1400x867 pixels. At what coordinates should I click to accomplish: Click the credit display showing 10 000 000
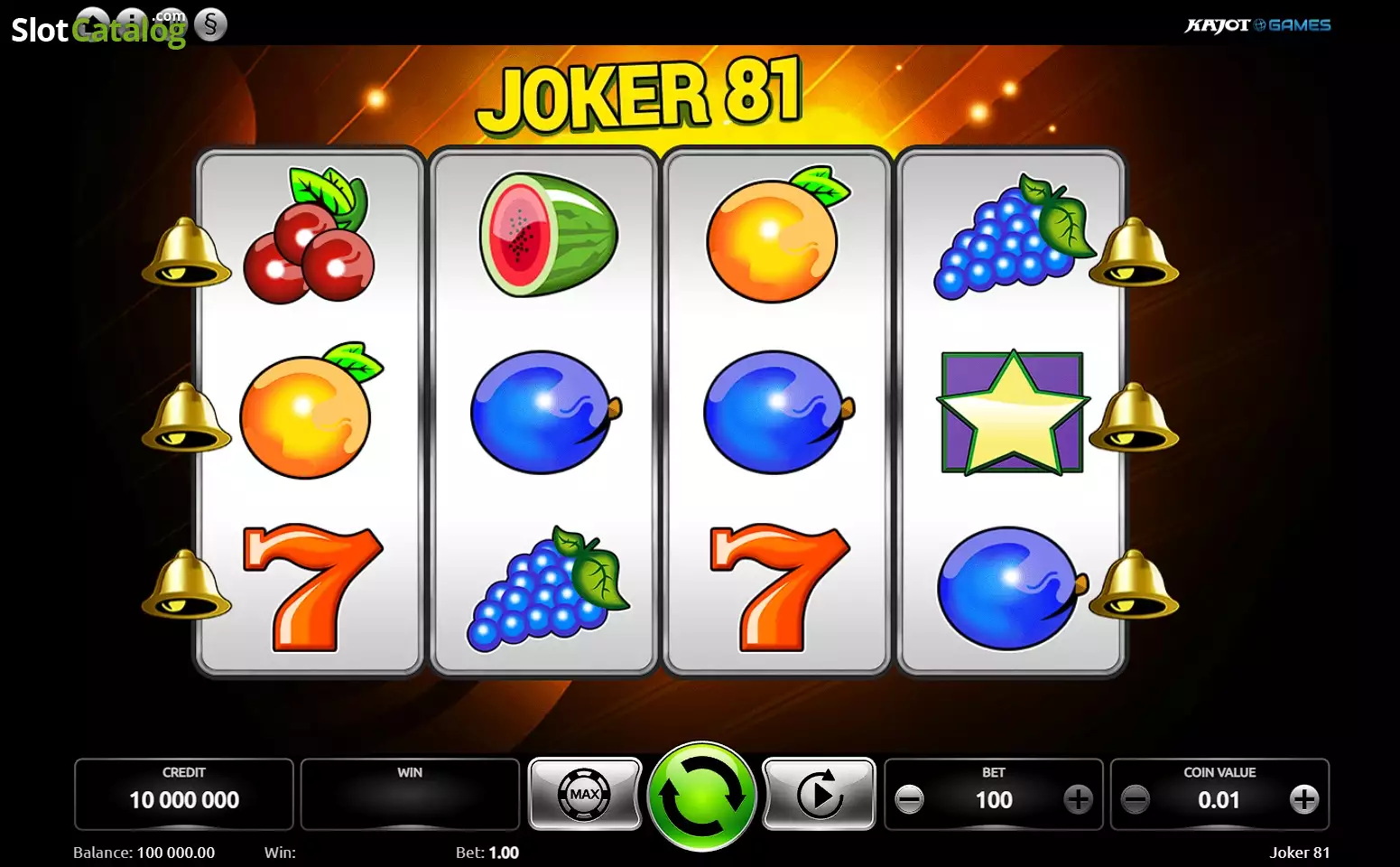coord(184,794)
